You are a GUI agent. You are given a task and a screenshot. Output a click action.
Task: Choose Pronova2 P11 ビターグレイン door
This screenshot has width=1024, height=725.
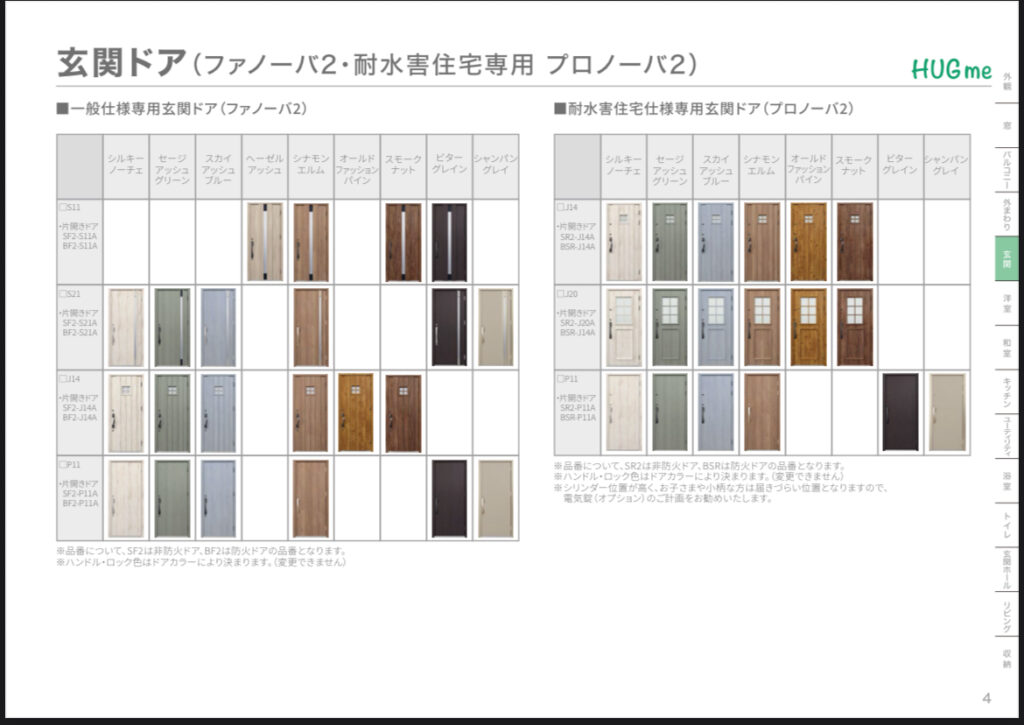coord(901,412)
